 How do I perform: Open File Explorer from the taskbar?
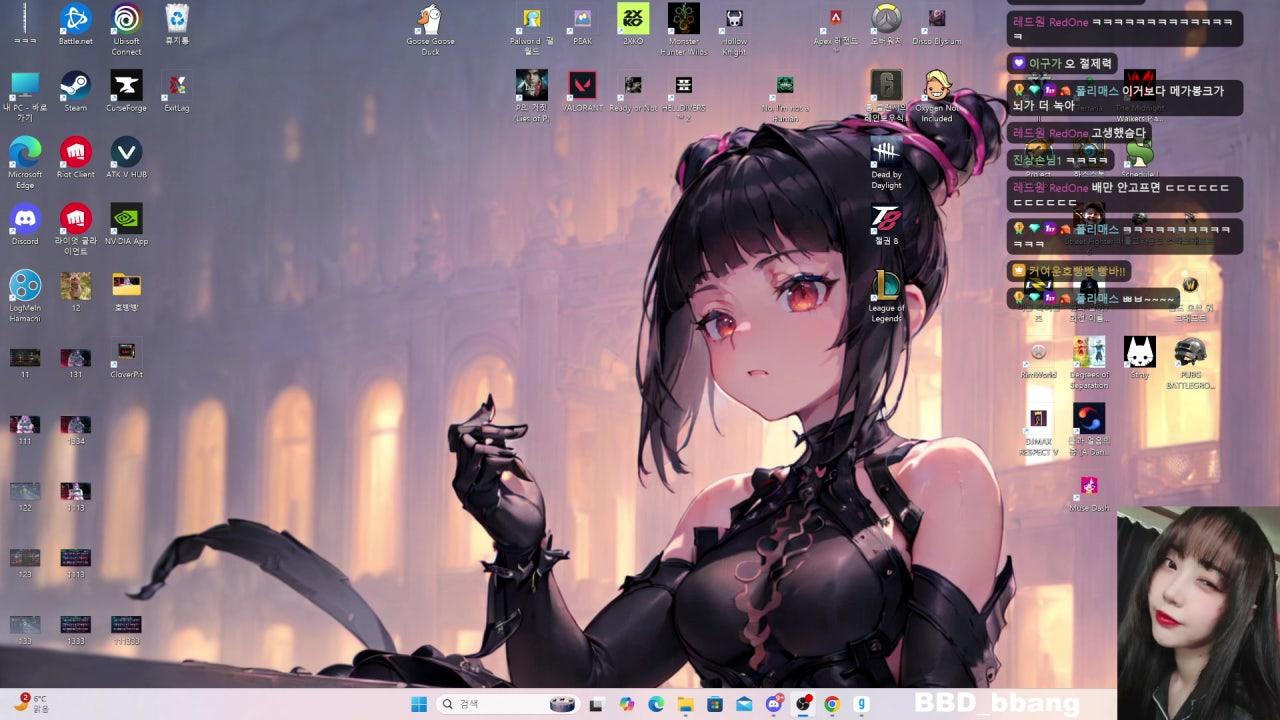[685, 704]
